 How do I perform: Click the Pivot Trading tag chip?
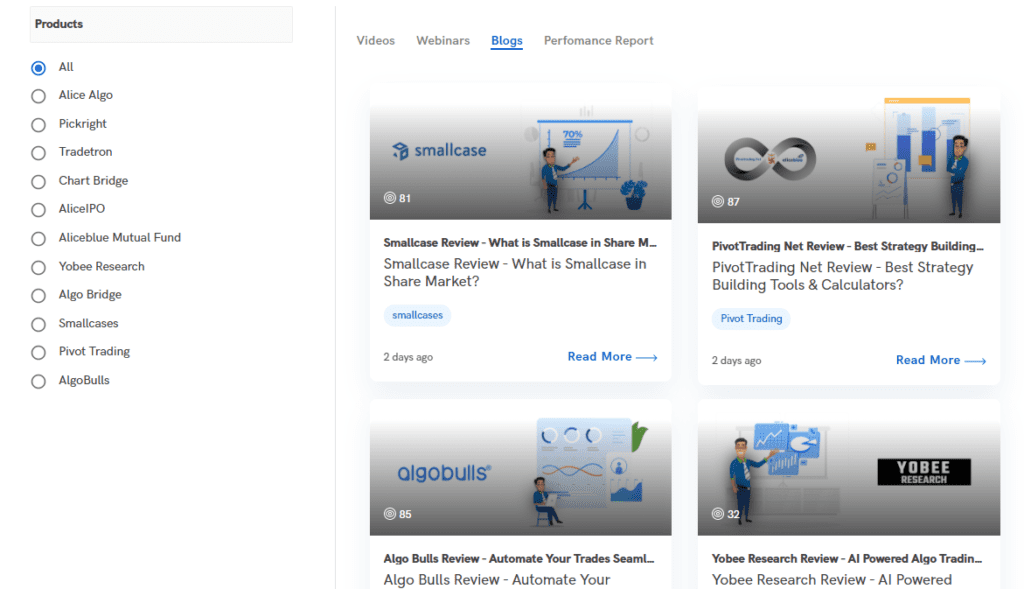tap(751, 319)
